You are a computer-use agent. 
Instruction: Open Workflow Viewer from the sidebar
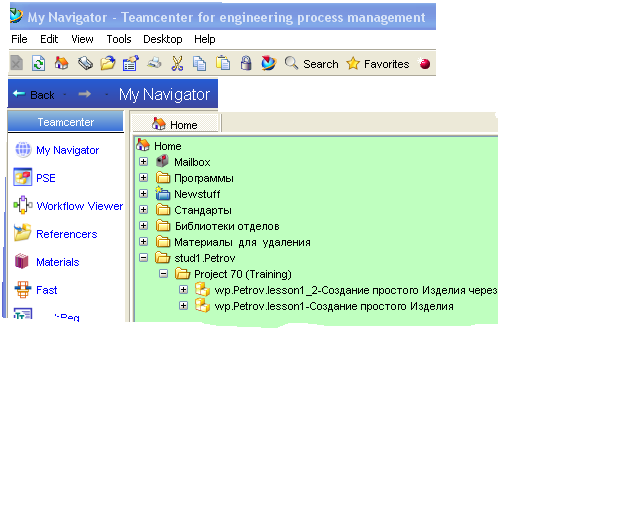point(80,206)
